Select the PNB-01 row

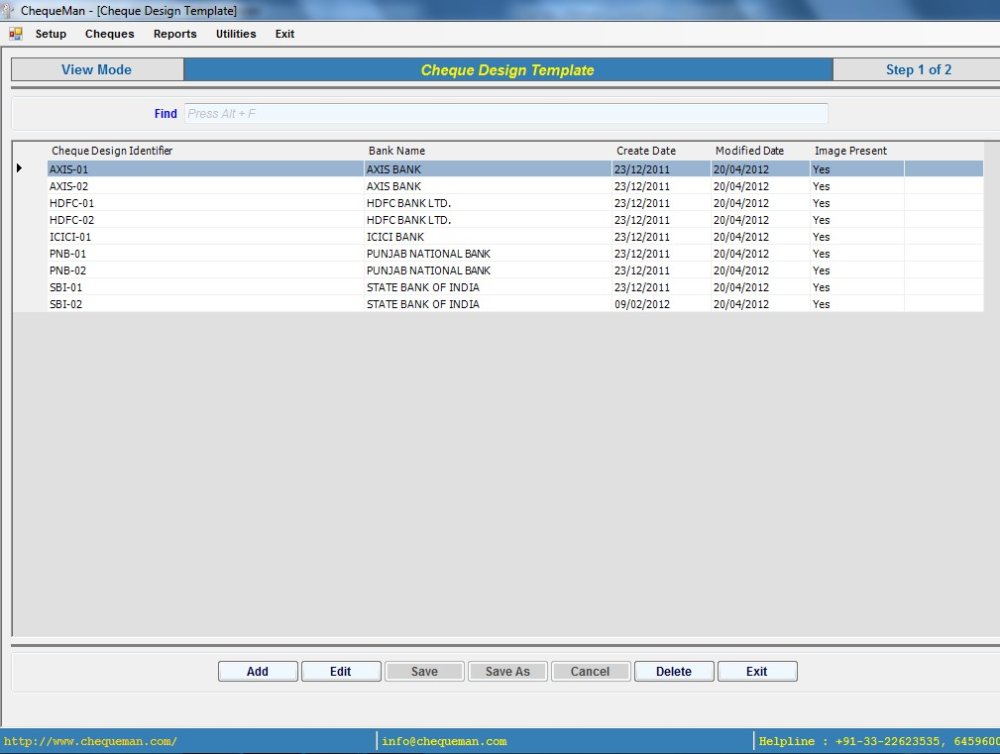515,254
